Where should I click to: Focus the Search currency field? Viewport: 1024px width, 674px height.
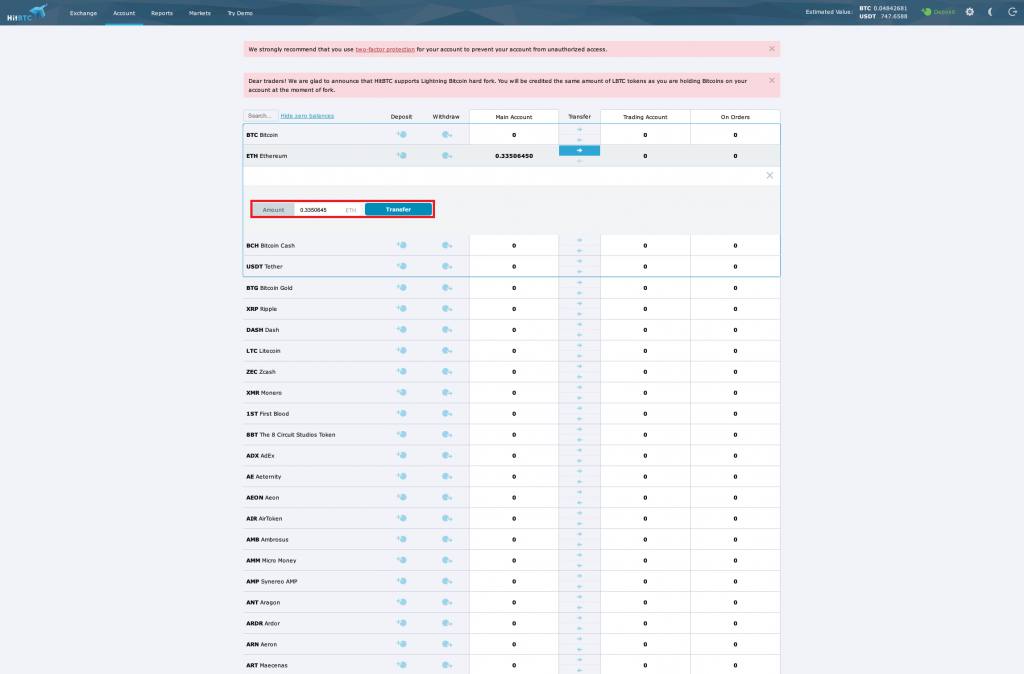261,116
